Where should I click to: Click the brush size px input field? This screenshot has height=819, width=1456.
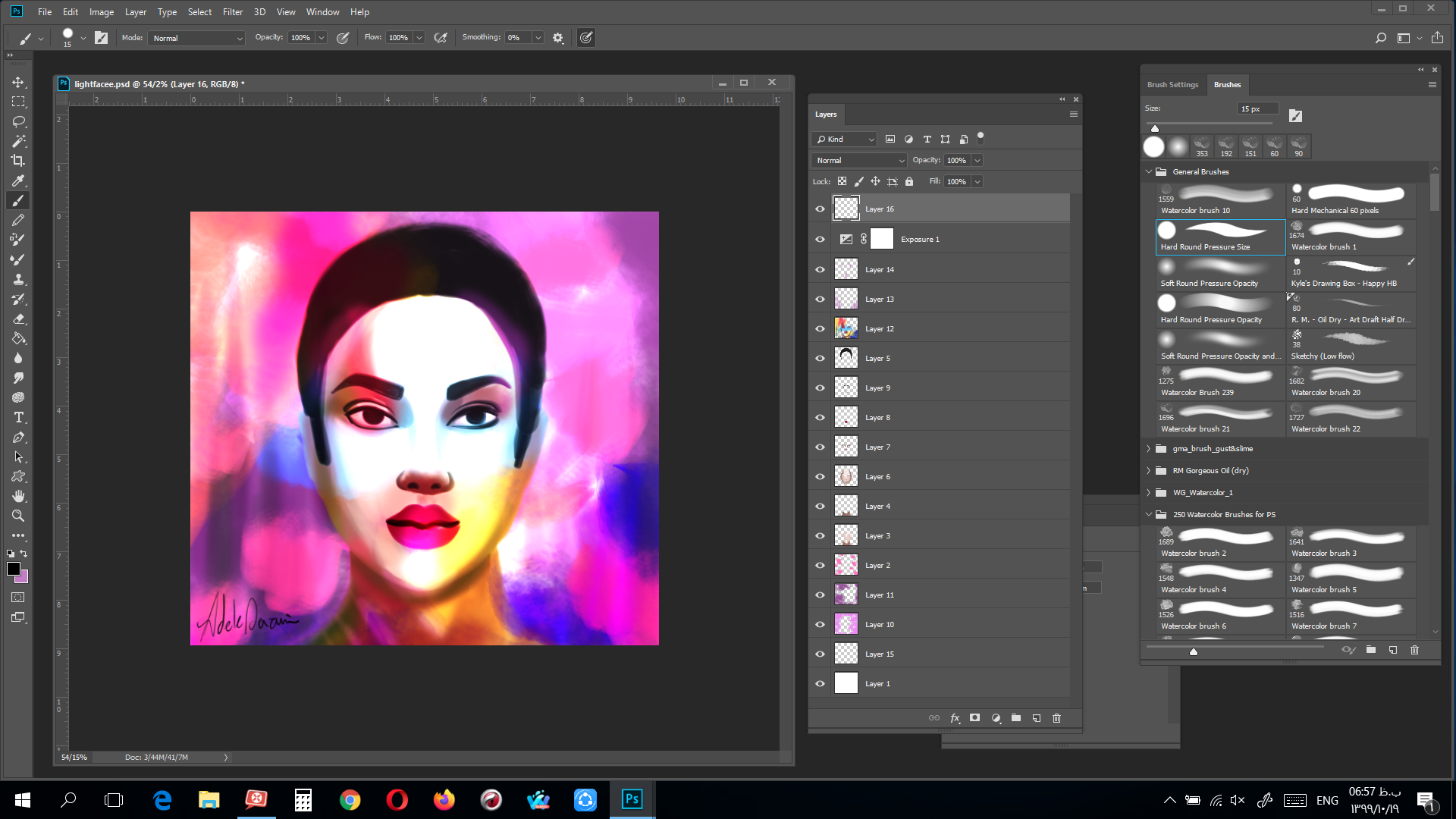1257,109
